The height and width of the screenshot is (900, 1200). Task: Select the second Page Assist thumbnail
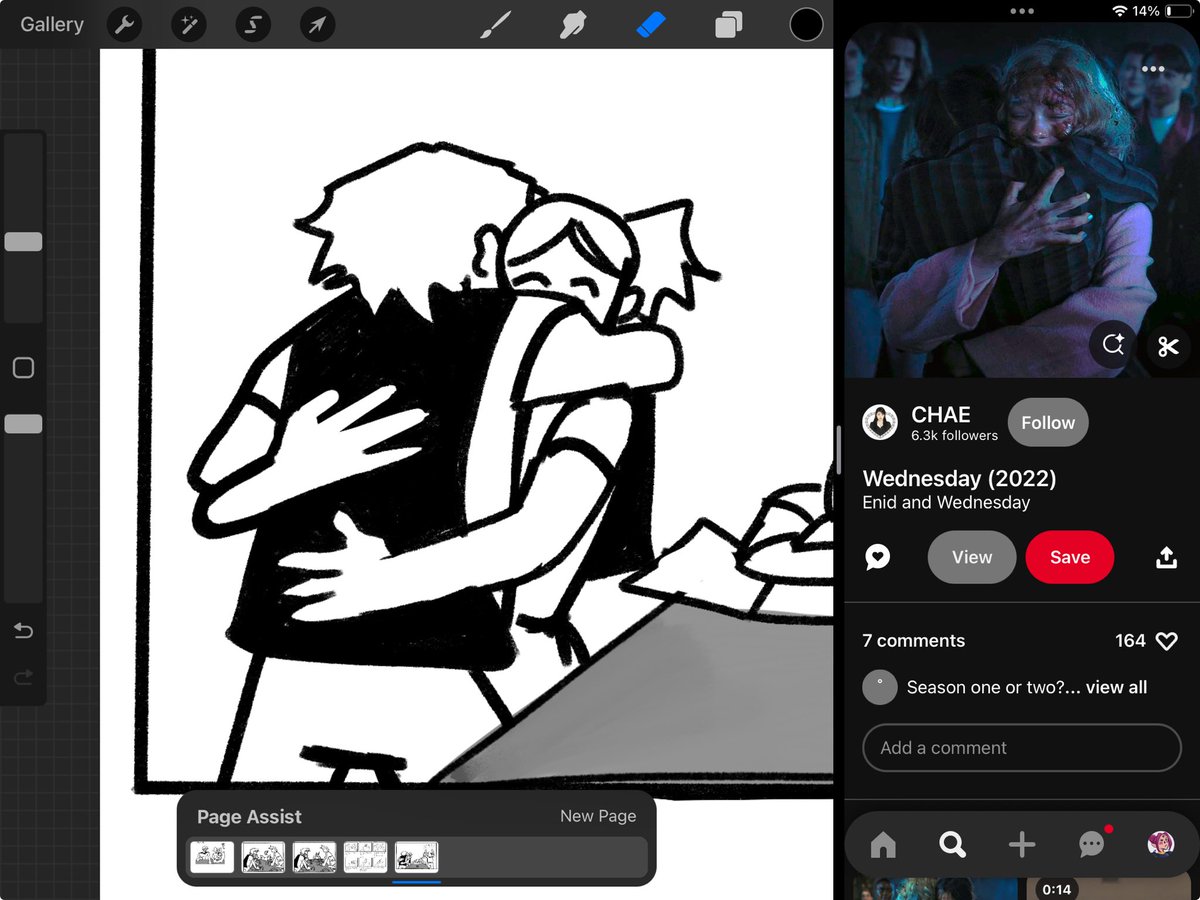[263, 857]
